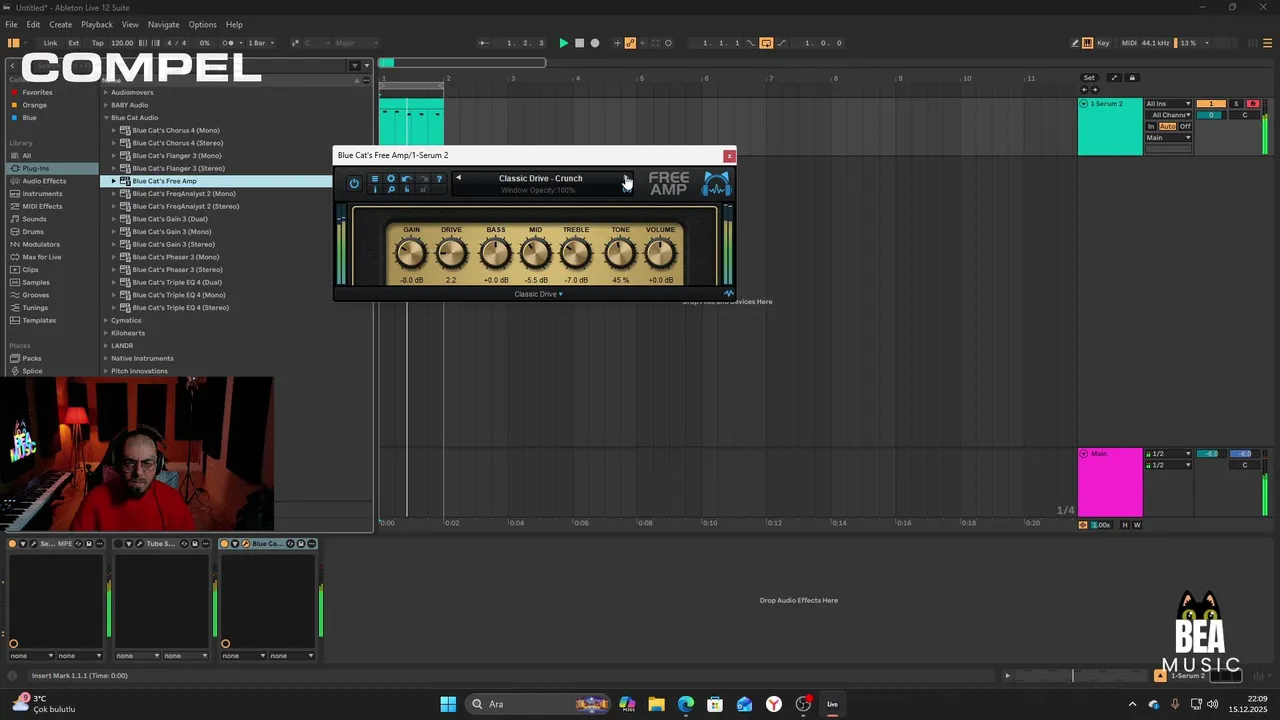Click the waveform icon at Free Amp bottom-right

click(x=728, y=294)
